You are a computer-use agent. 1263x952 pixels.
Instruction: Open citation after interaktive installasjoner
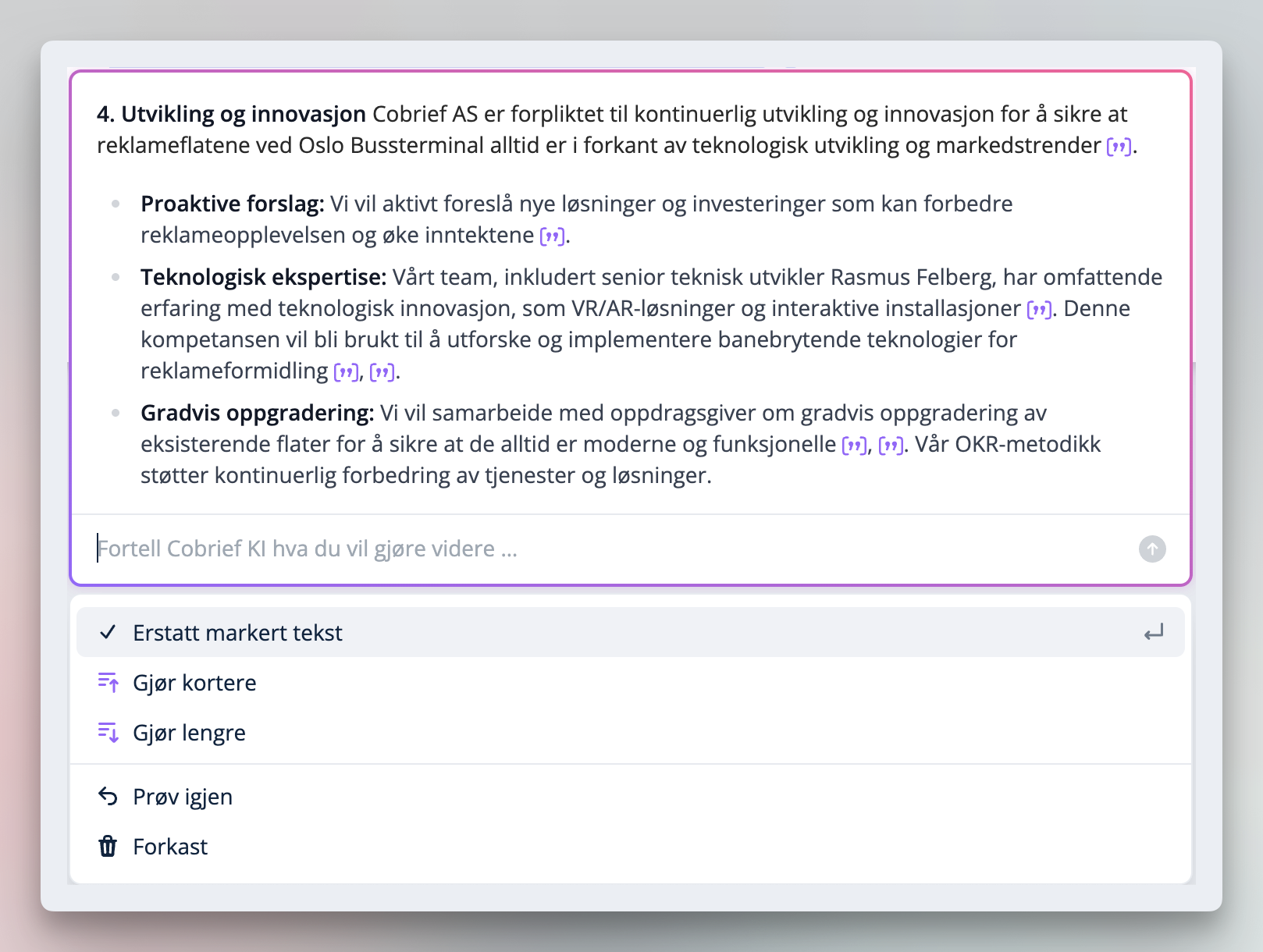[x=1038, y=309]
